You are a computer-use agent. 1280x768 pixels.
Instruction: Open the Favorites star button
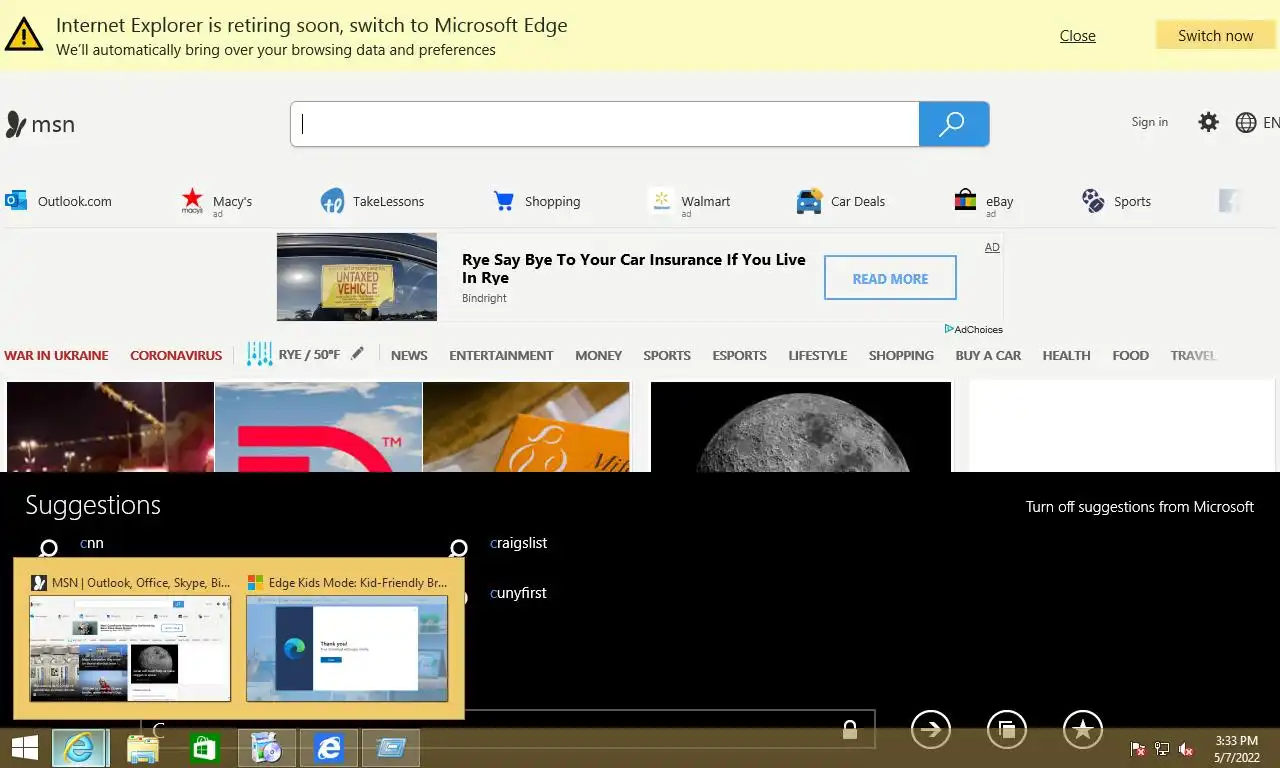point(1083,730)
